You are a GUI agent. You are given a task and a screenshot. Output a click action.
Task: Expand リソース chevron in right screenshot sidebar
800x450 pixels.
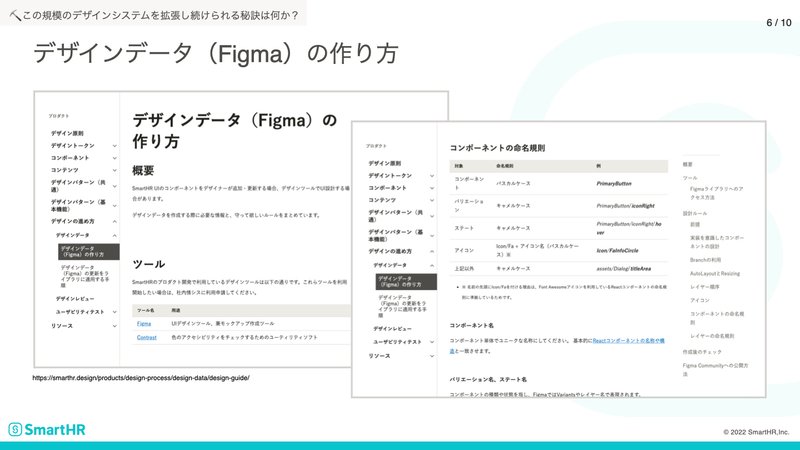432,356
